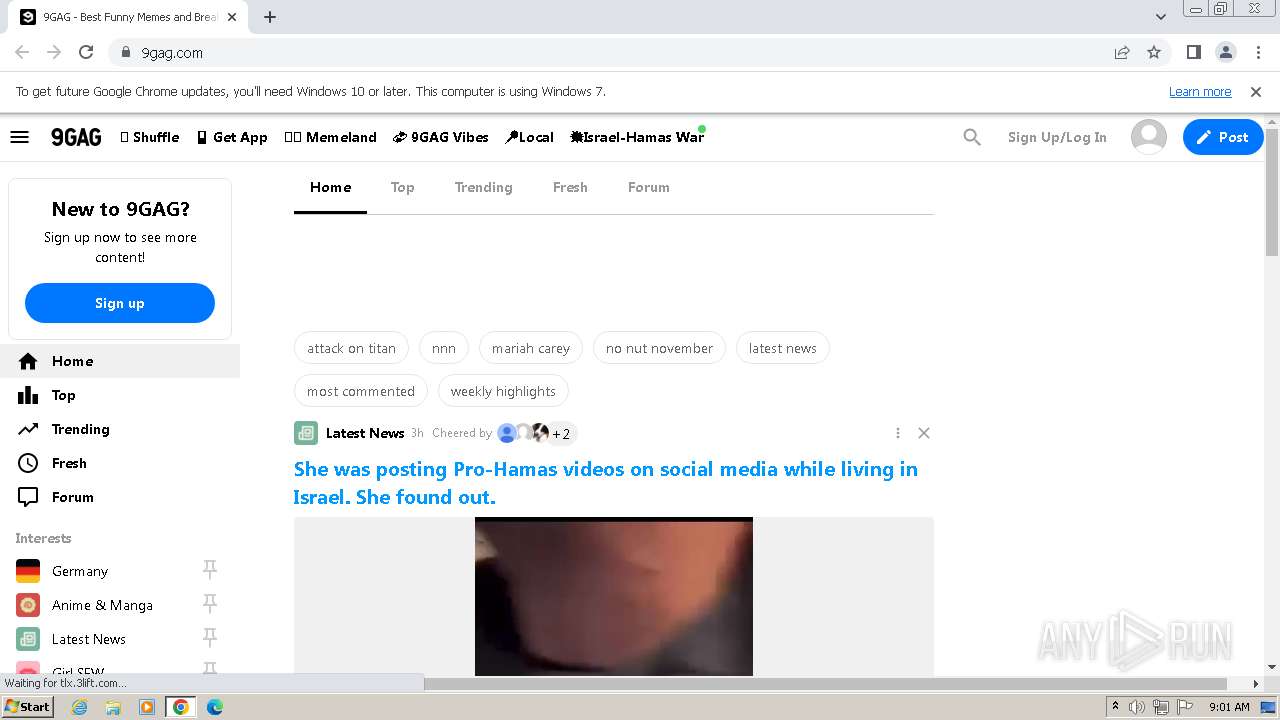Open Microsoft Edge from the taskbar
Viewport: 1280px width, 720px height.
tap(214, 707)
